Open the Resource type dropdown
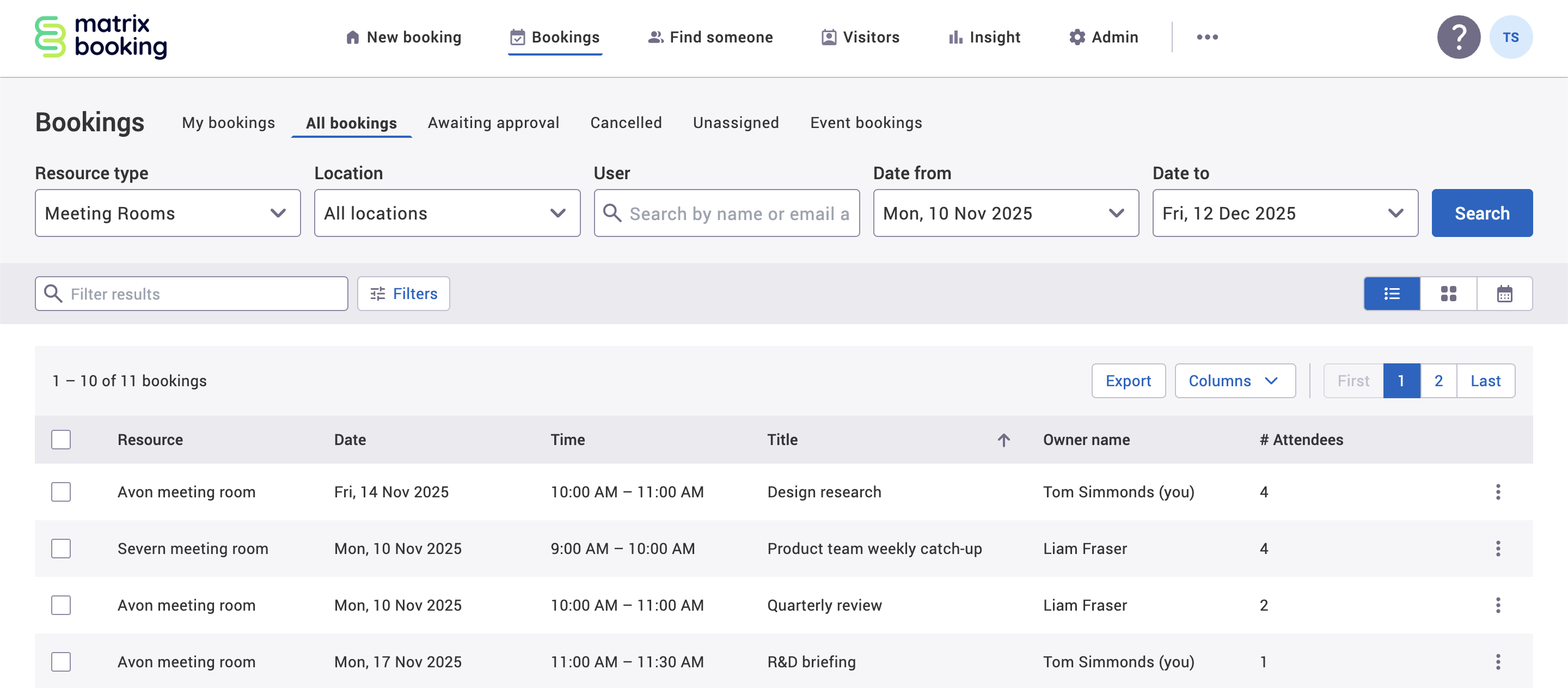 click(x=167, y=213)
